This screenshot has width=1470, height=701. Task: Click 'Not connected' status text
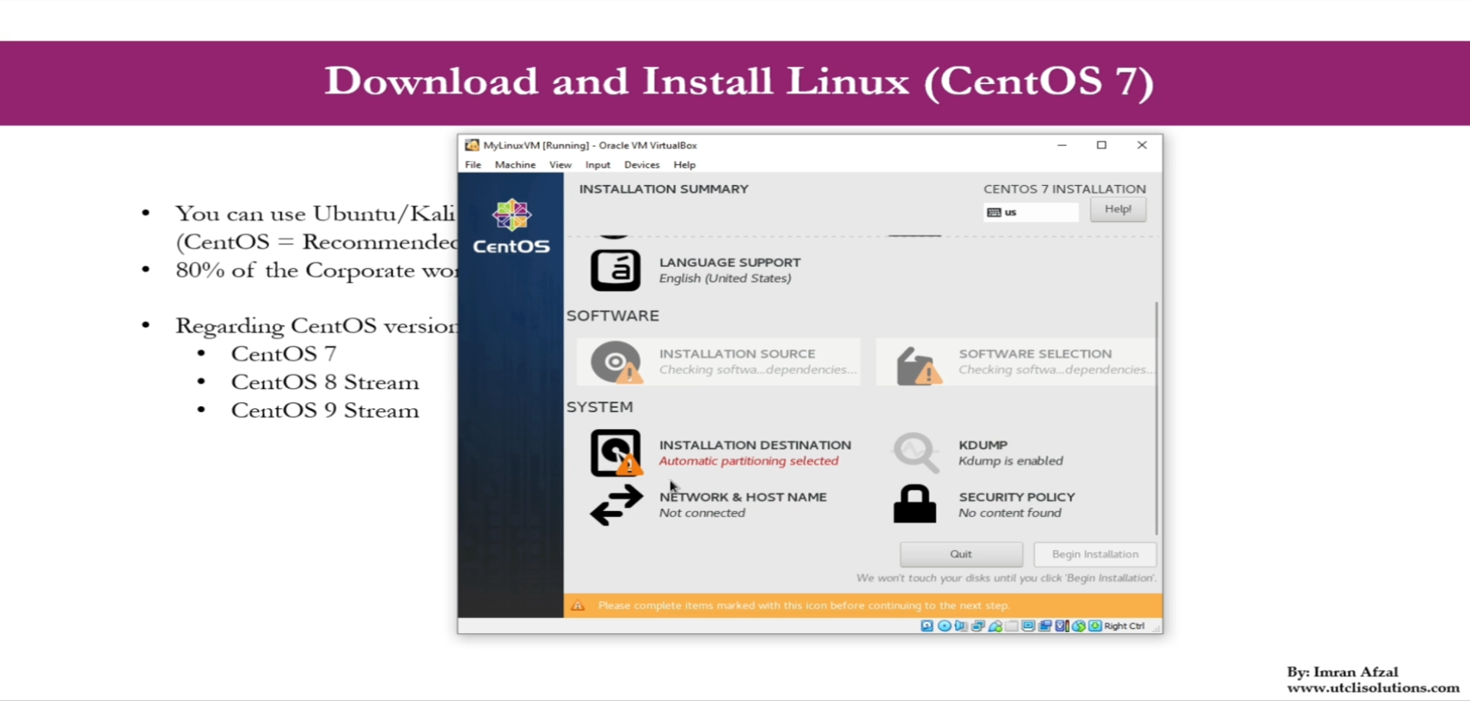coord(702,513)
